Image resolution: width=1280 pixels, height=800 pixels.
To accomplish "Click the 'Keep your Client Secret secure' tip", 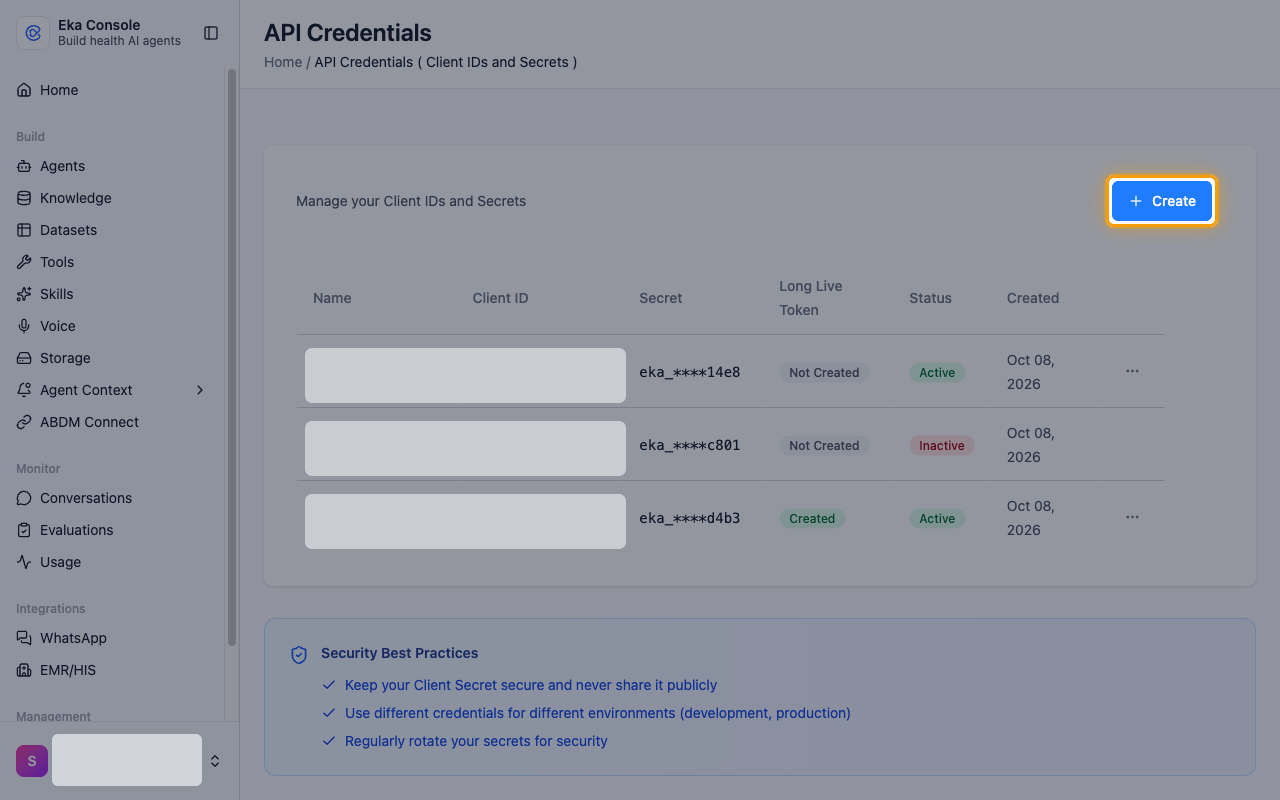I will 531,685.
